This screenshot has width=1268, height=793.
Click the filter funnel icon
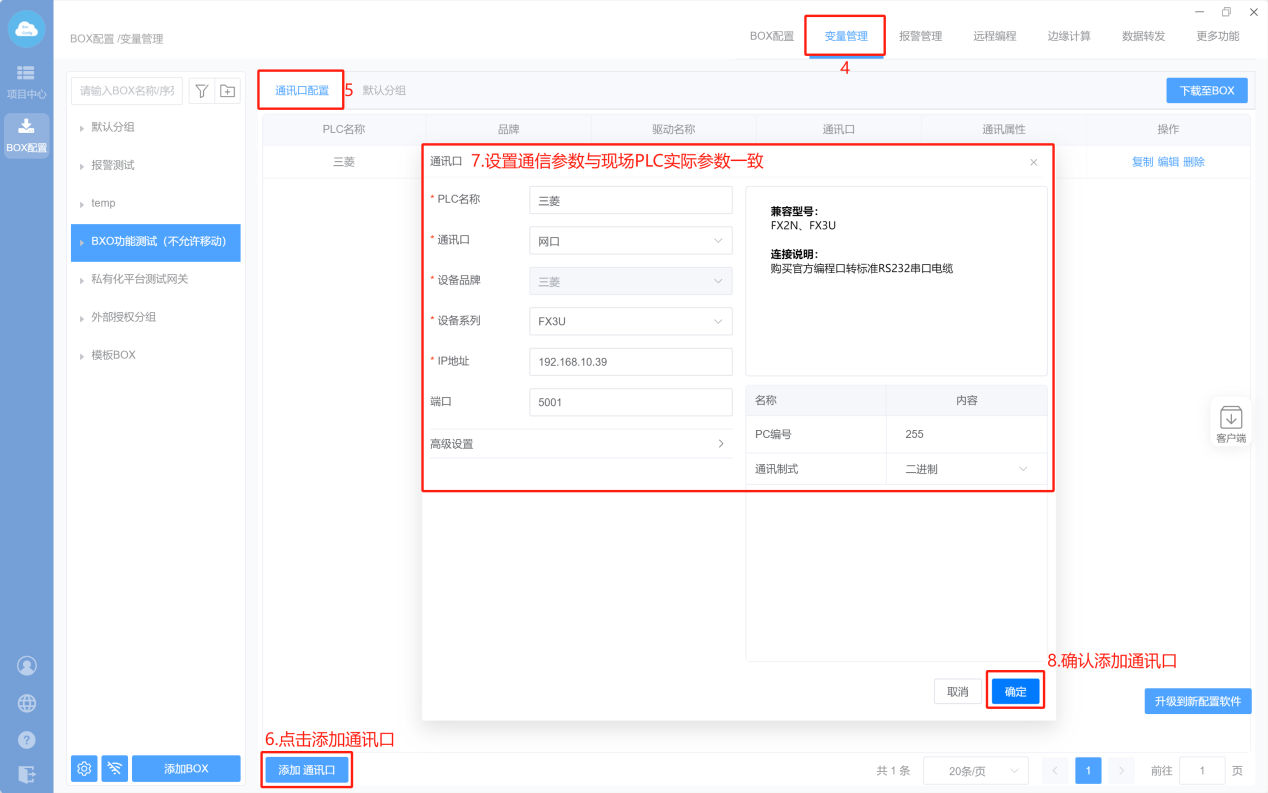click(202, 91)
